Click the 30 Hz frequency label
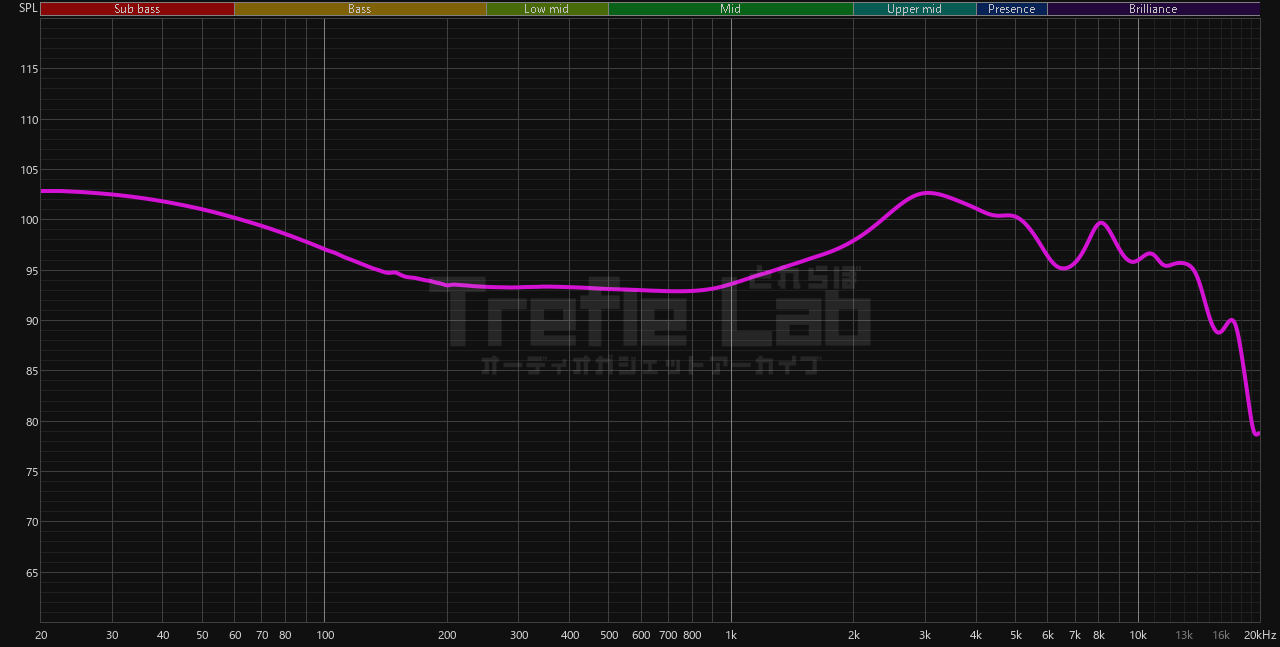Image resolution: width=1280 pixels, height=647 pixels. click(x=113, y=635)
